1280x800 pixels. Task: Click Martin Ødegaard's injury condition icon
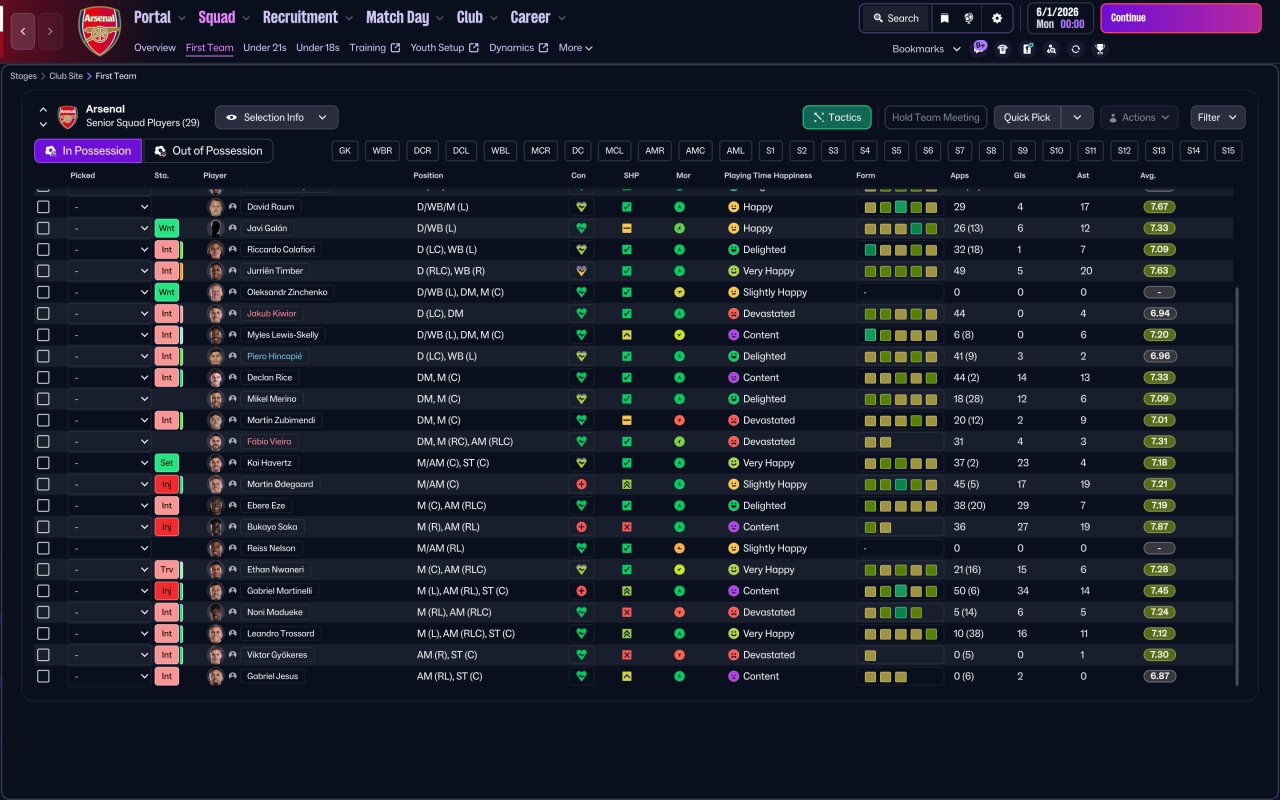(580, 484)
